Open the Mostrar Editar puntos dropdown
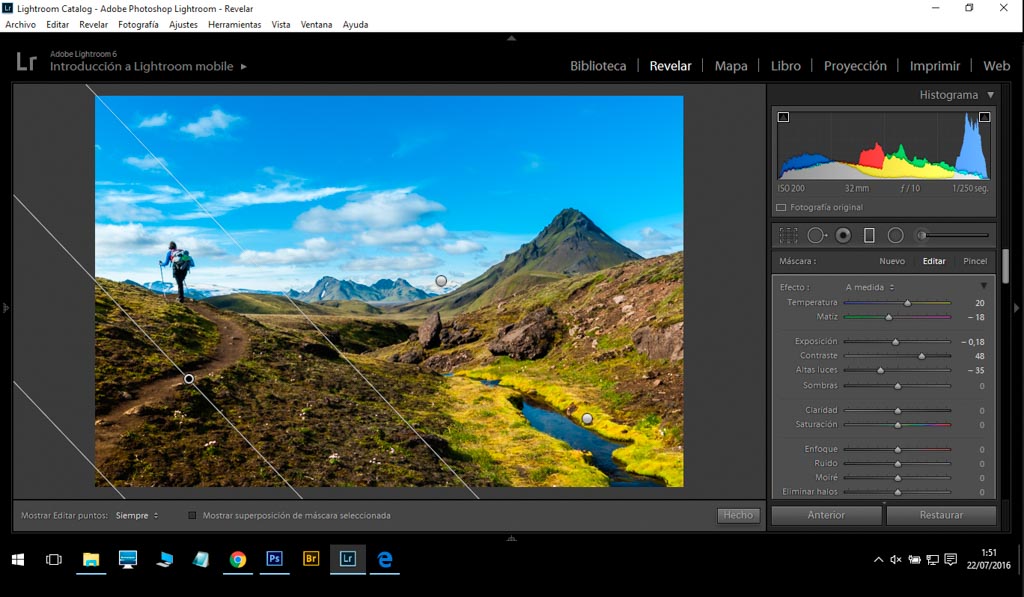 137,516
